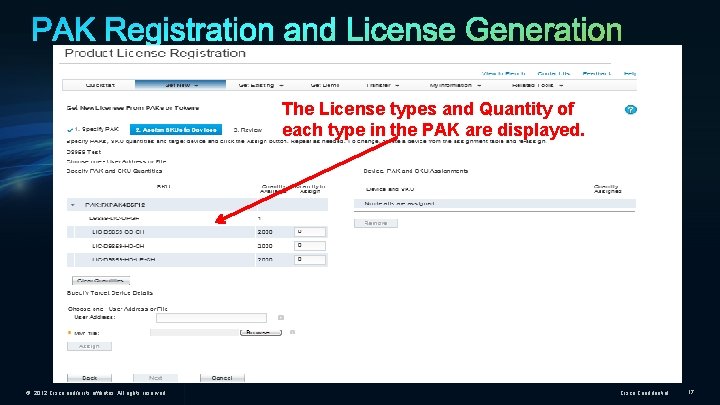Go to step 3 Review
Viewport: 720px width, 405px height.
click(x=248, y=130)
